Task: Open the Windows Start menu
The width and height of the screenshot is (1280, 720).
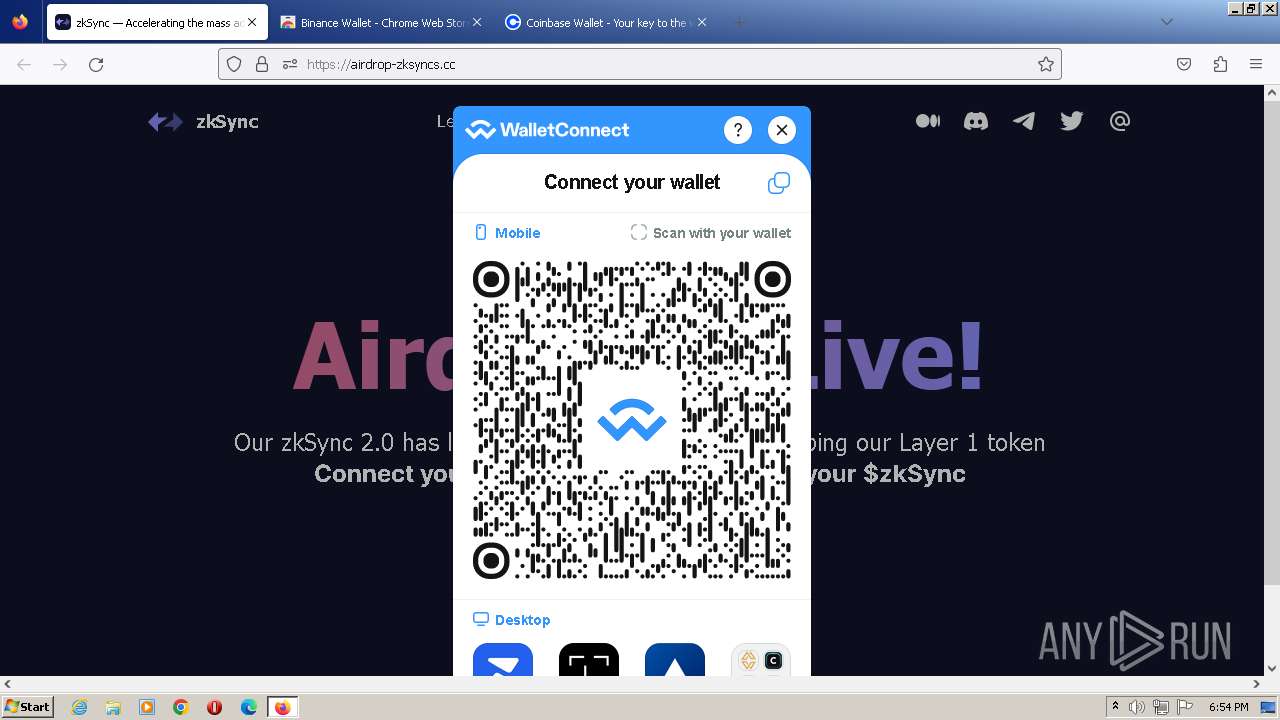Action: (27, 707)
